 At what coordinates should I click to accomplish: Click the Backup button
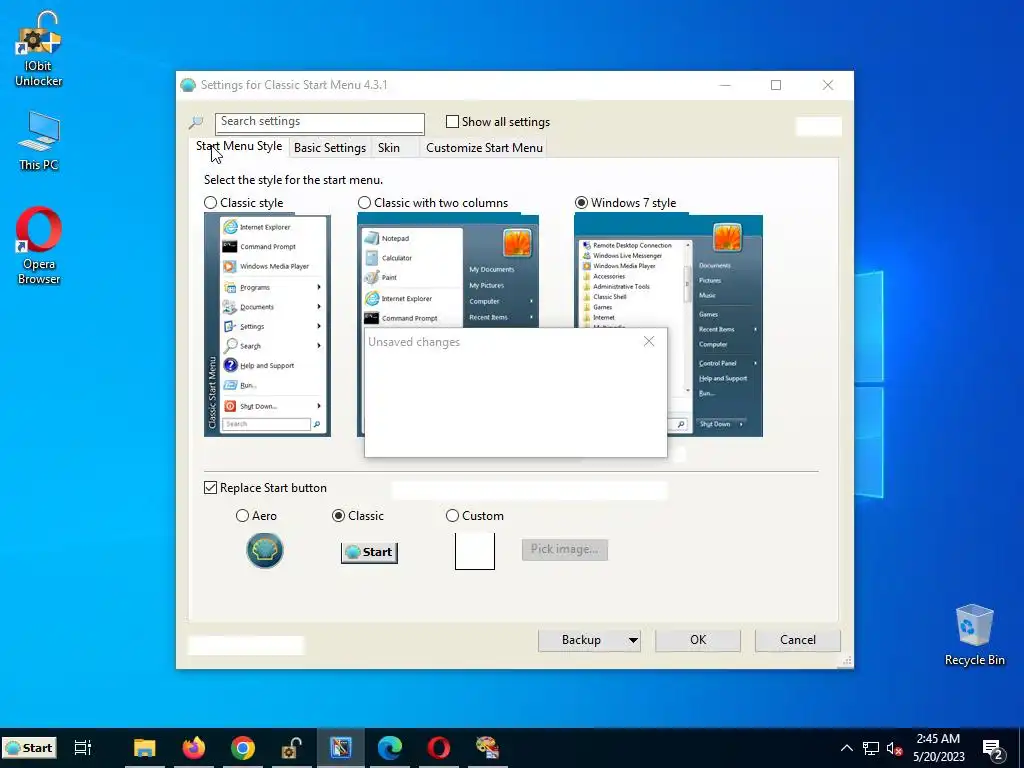point(581,640)
